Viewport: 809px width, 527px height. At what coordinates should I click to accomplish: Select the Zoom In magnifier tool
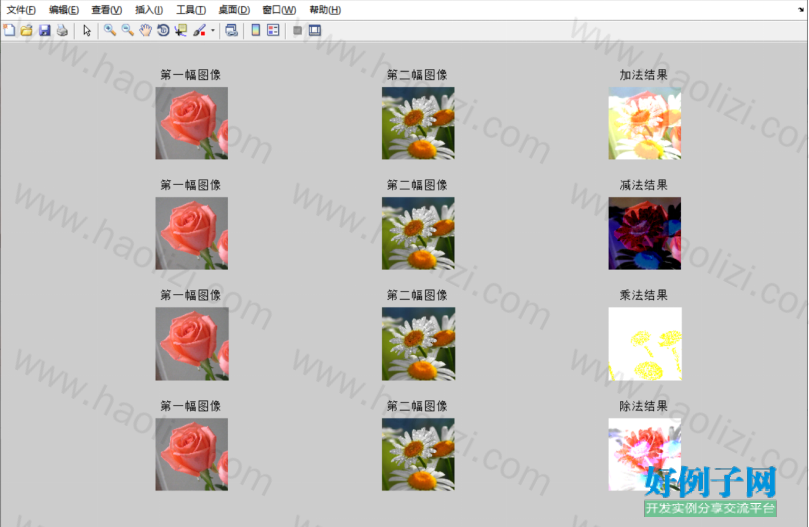tap(109, 30)
